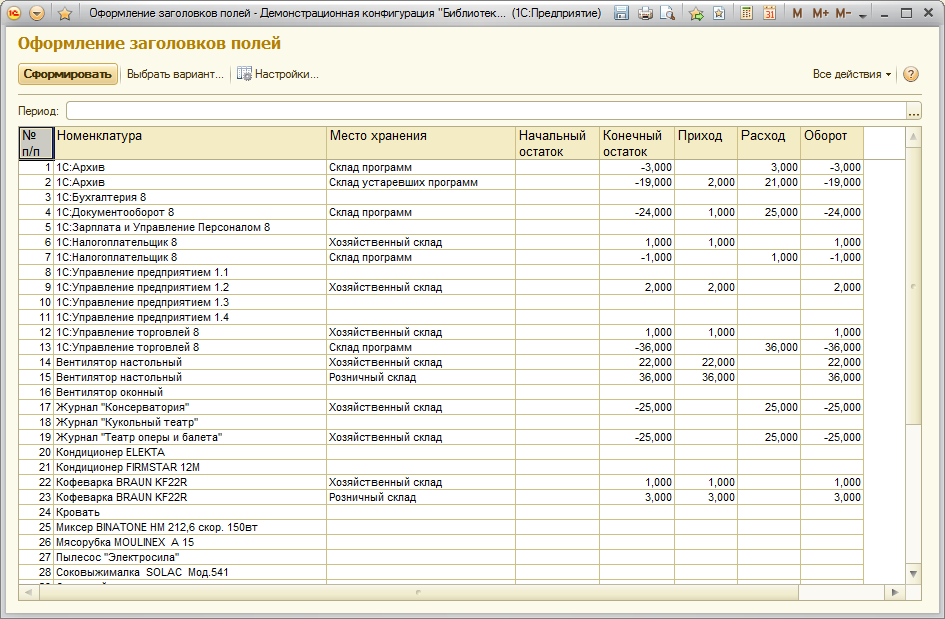Click Вентилятор оконный cell
Image resolution: width=945 pixels, height=619 pixels.
pyautogui.click(x=190, y=392)
